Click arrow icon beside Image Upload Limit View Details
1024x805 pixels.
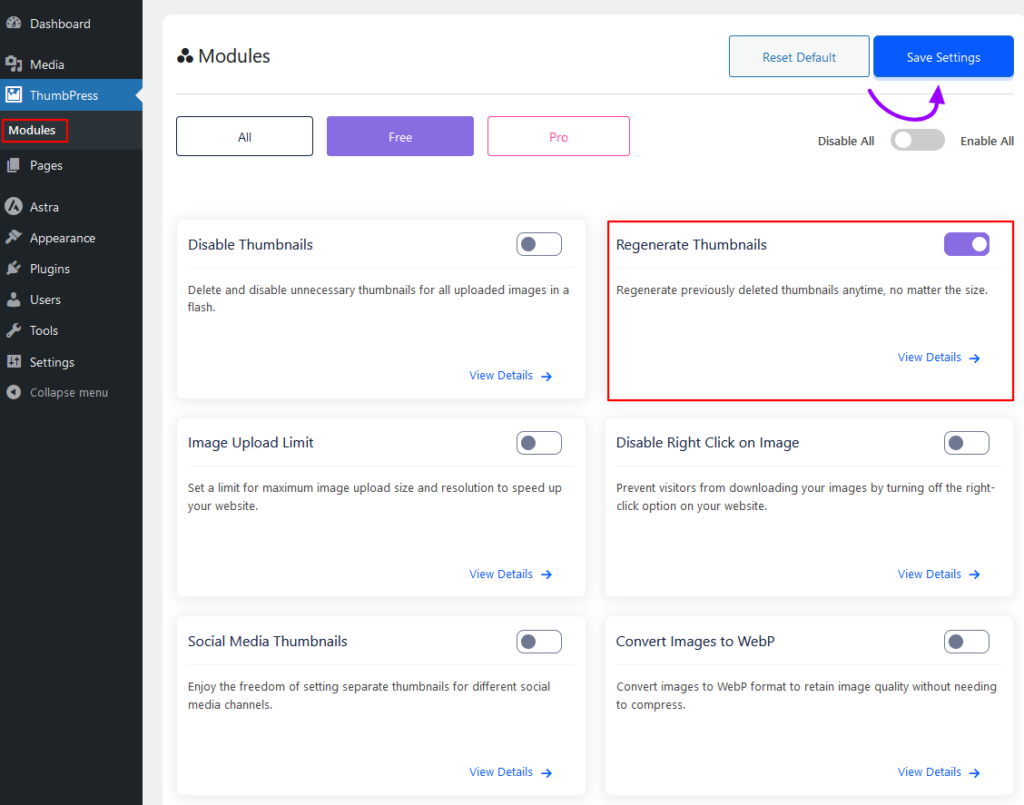coord(547,575)
